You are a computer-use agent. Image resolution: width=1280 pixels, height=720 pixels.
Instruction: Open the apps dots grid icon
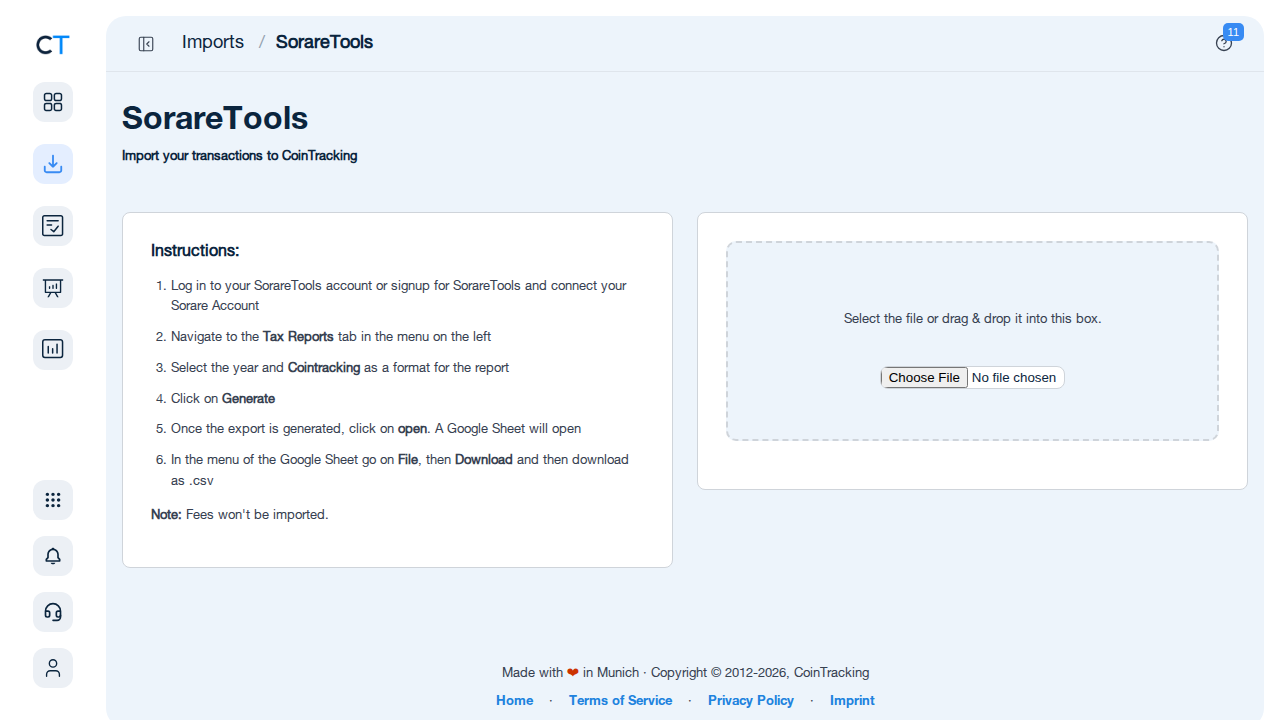(53, 500)
